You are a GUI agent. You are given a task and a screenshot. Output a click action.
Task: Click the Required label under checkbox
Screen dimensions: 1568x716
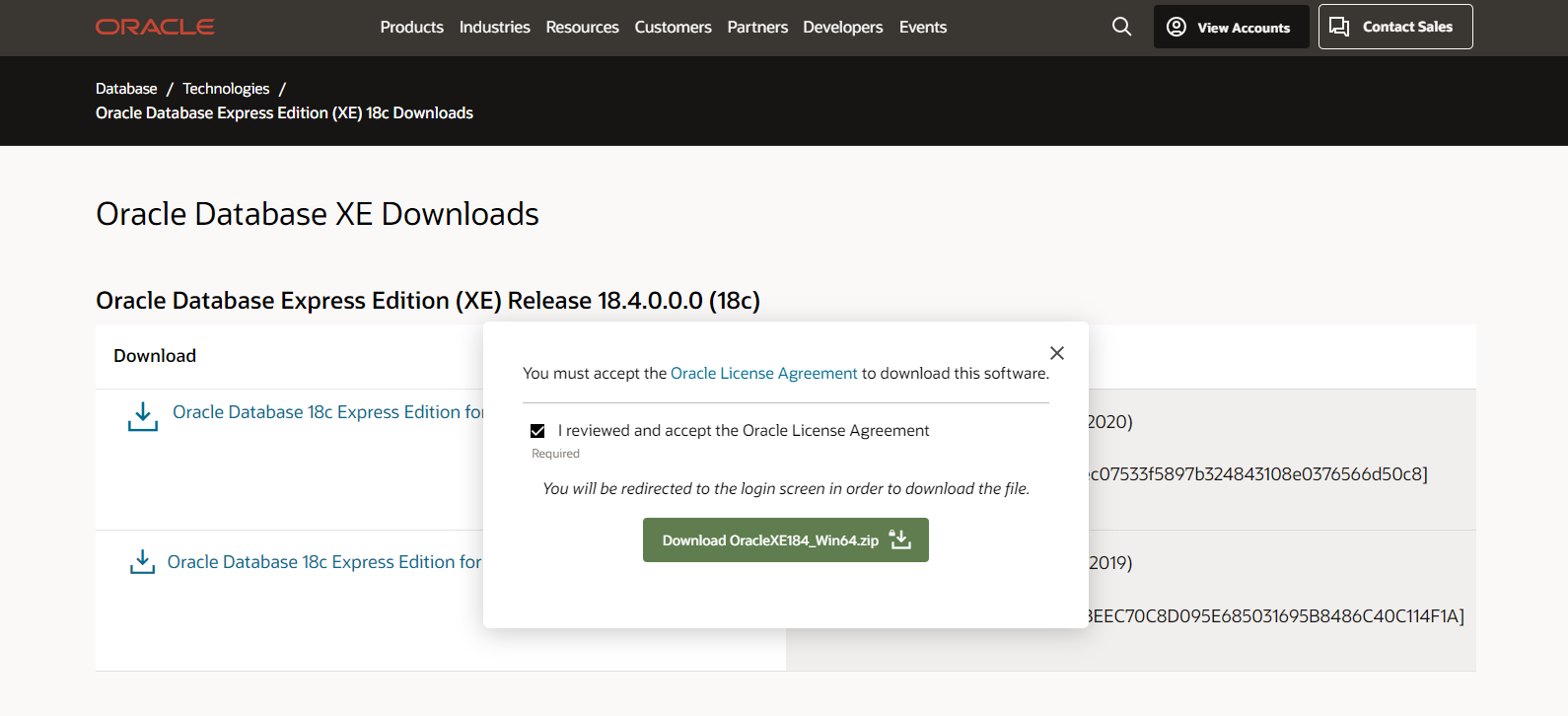point(555,454)
